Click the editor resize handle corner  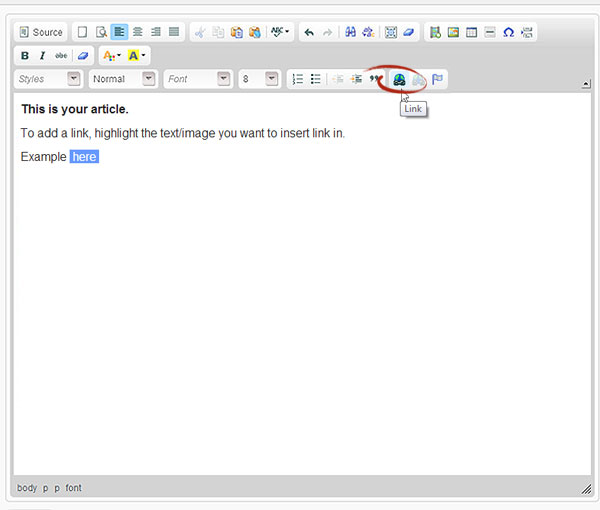click(x=586, y=489)
